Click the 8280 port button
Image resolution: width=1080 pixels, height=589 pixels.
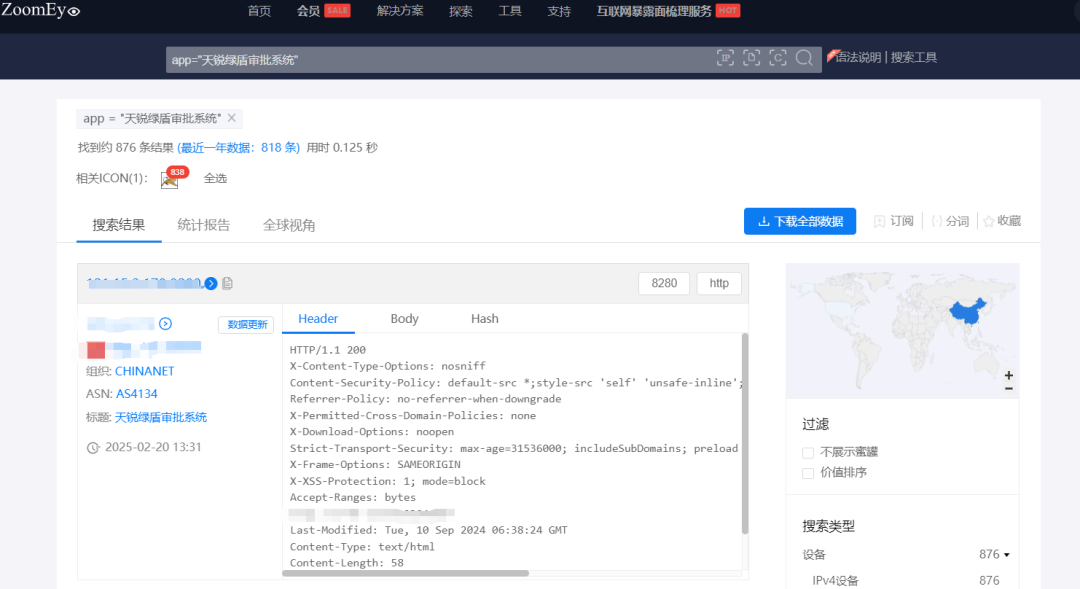pyautogui.click(x=664, y=283)
